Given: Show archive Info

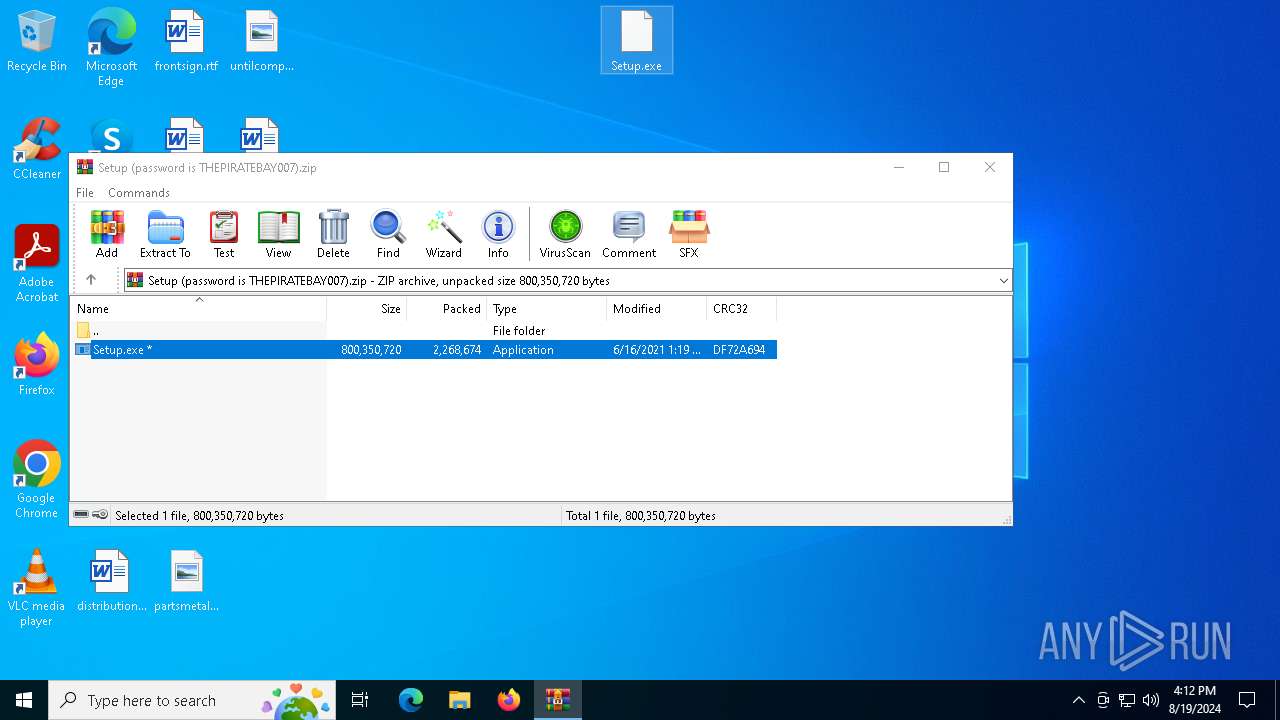Looking at the screenshot, I should (498, 235).
